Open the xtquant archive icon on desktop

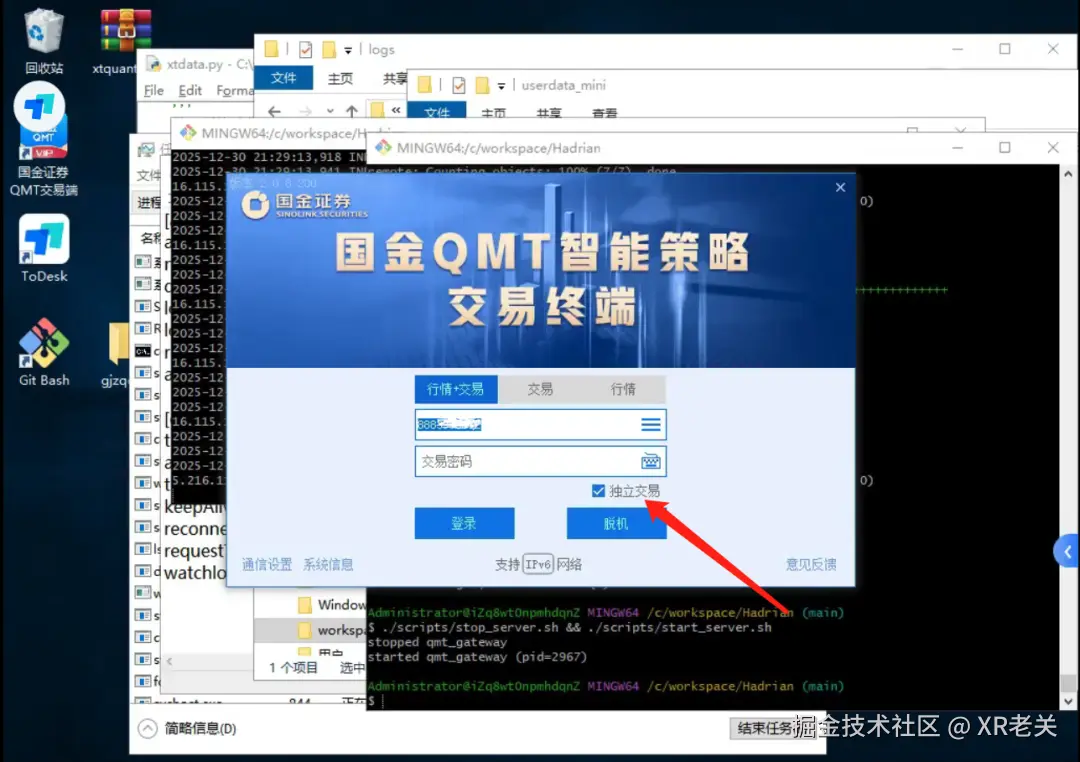(124, 40)
